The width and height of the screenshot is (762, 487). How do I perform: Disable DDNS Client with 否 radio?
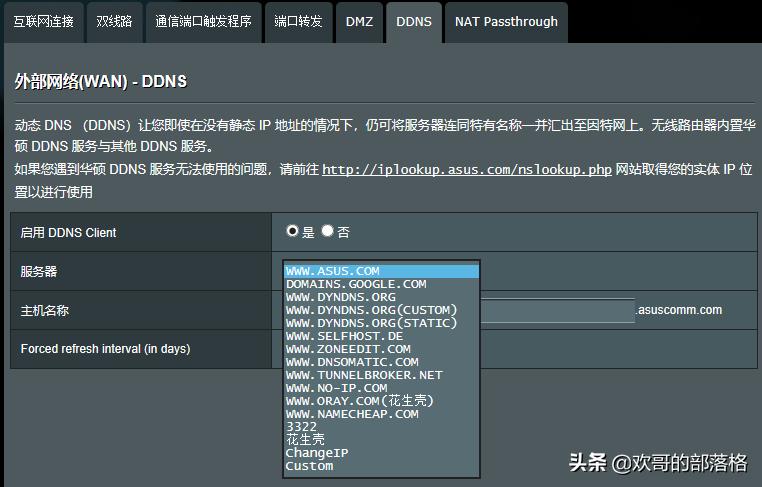click(x=328, y=231)
